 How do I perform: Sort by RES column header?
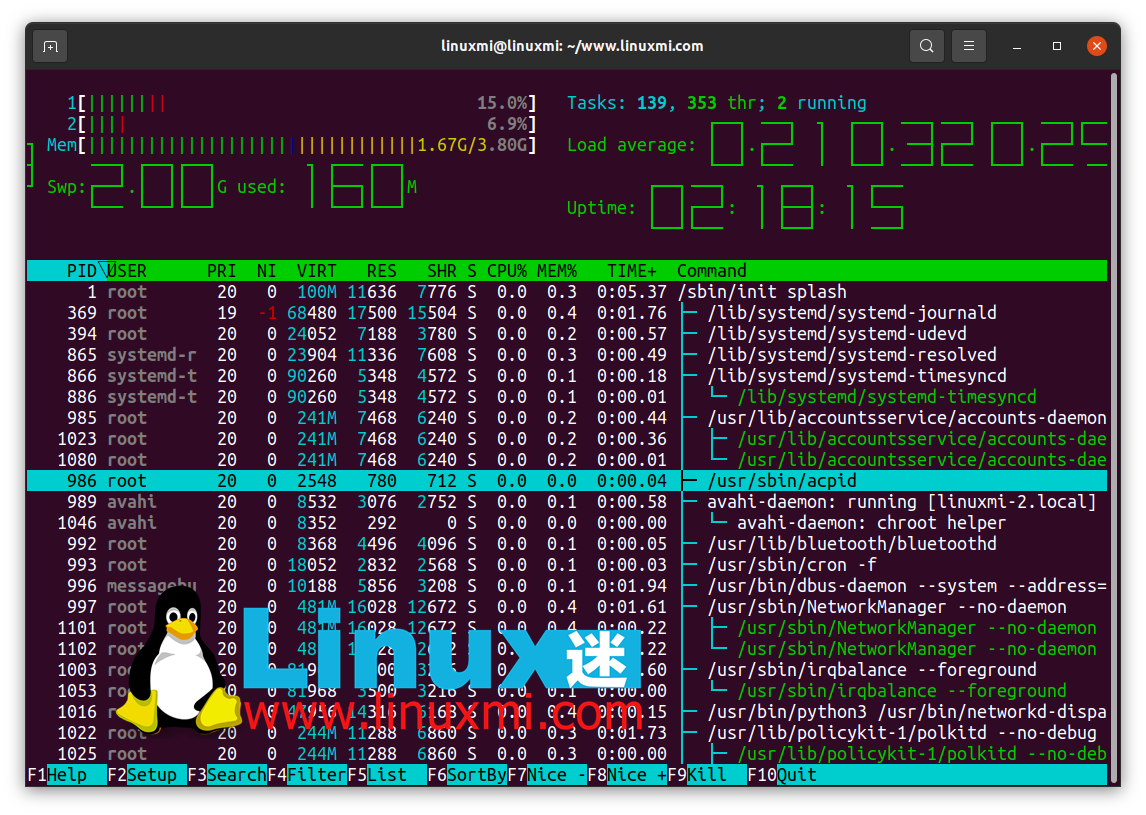(x=382, y=271)
